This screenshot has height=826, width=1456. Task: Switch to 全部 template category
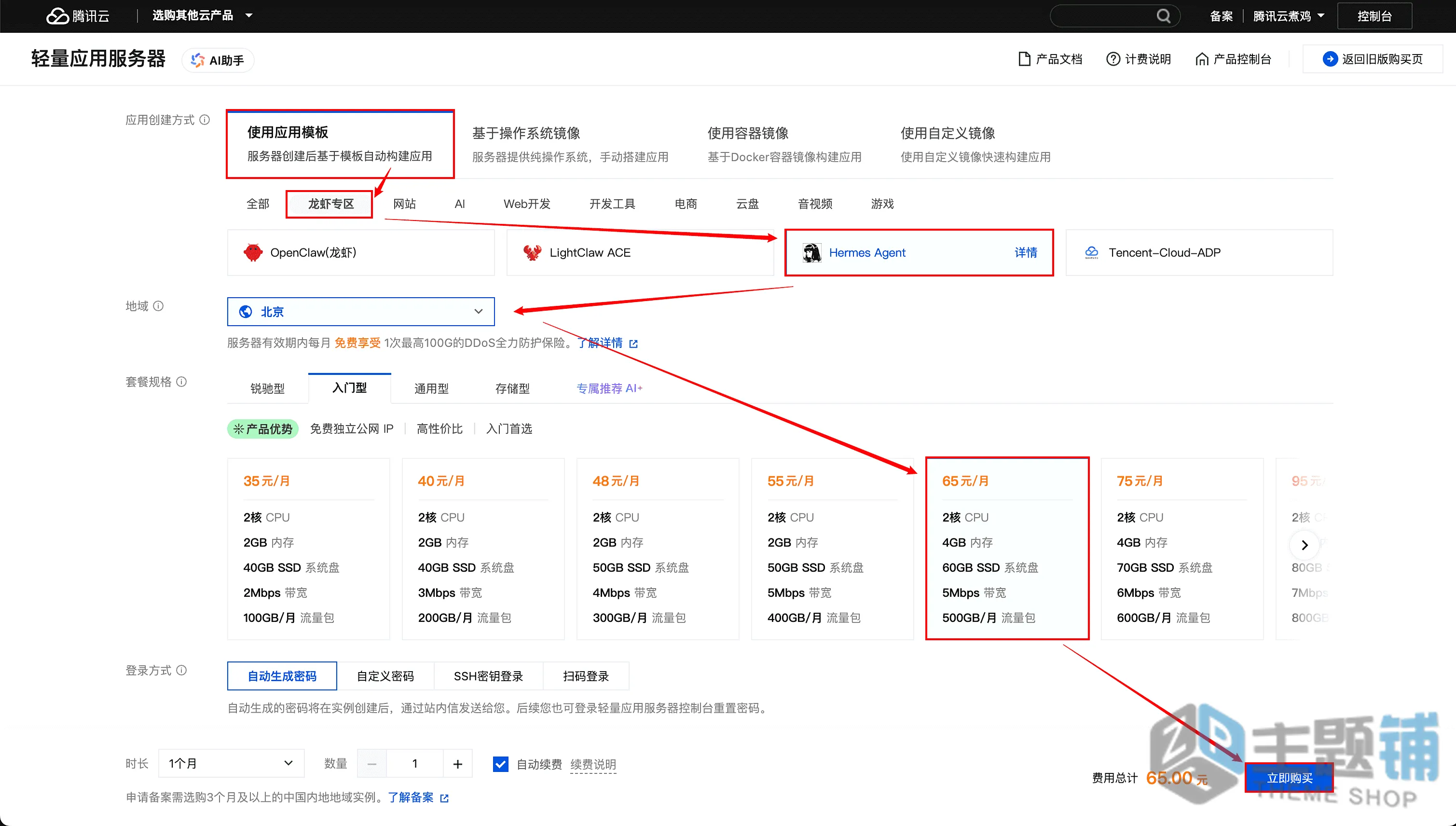(x=258, y=204)
